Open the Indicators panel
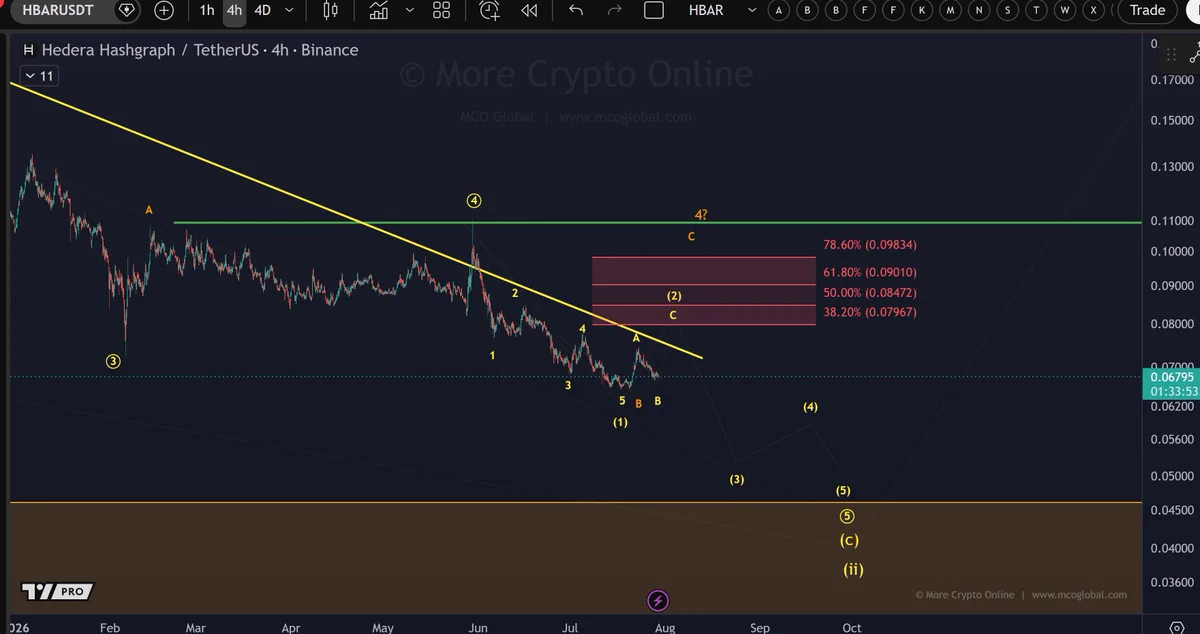The height and width of the screenshot is (634, 1200). tap(379, 10)
